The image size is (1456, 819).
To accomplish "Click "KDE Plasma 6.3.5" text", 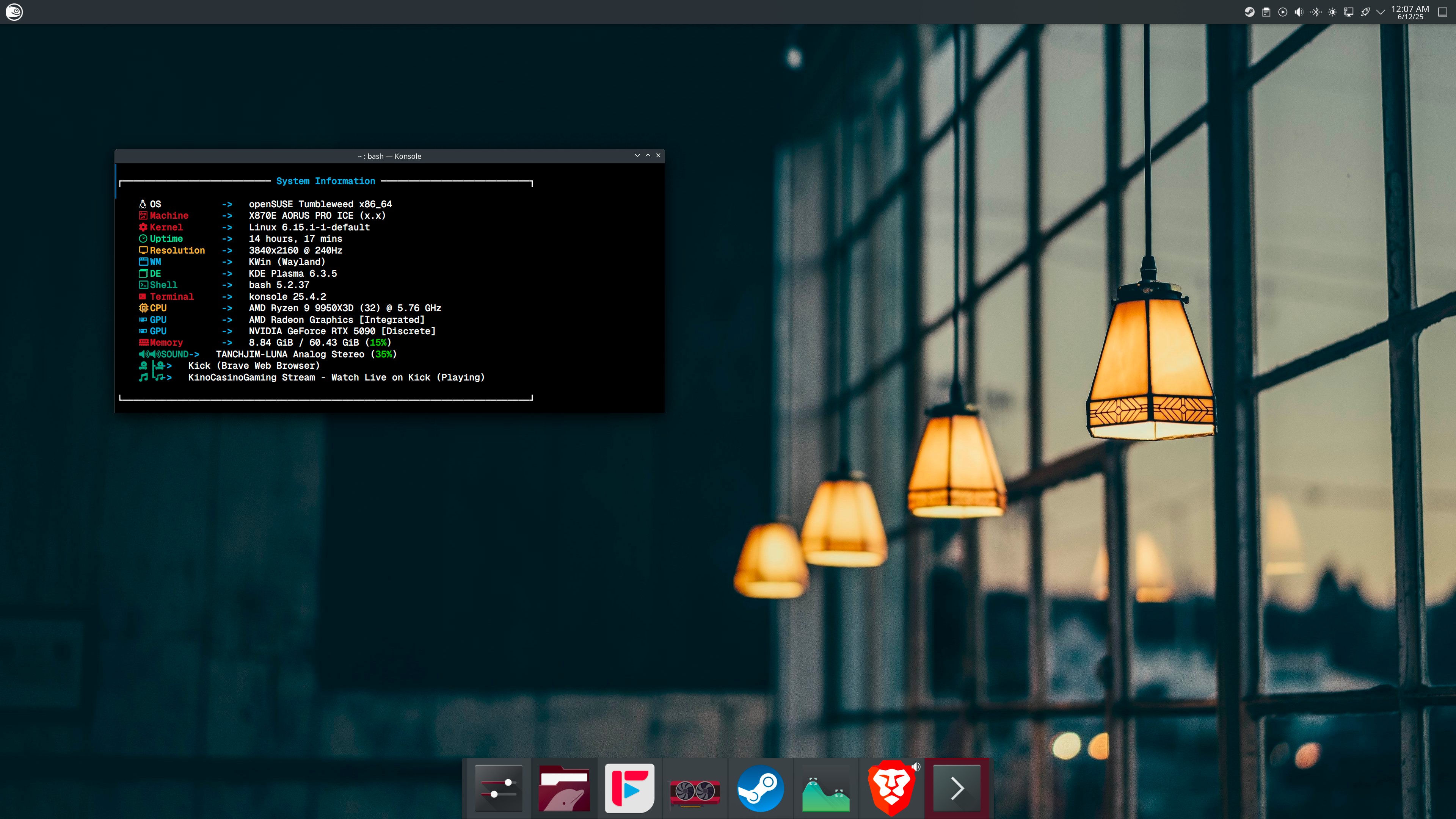I will coord(293,273).
